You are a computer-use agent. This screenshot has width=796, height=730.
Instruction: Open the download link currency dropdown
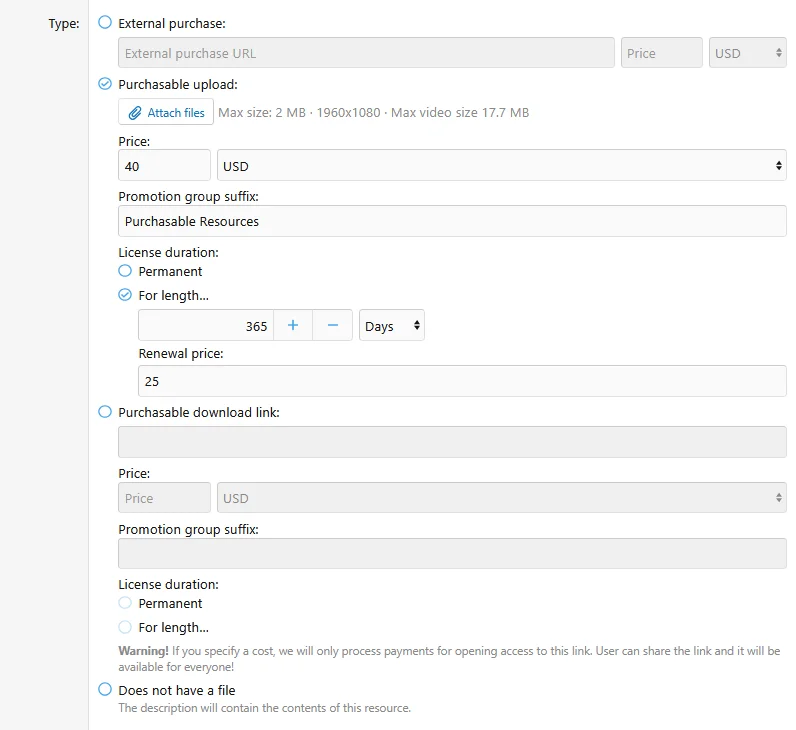pyautogui.click(x=501, y=498)
